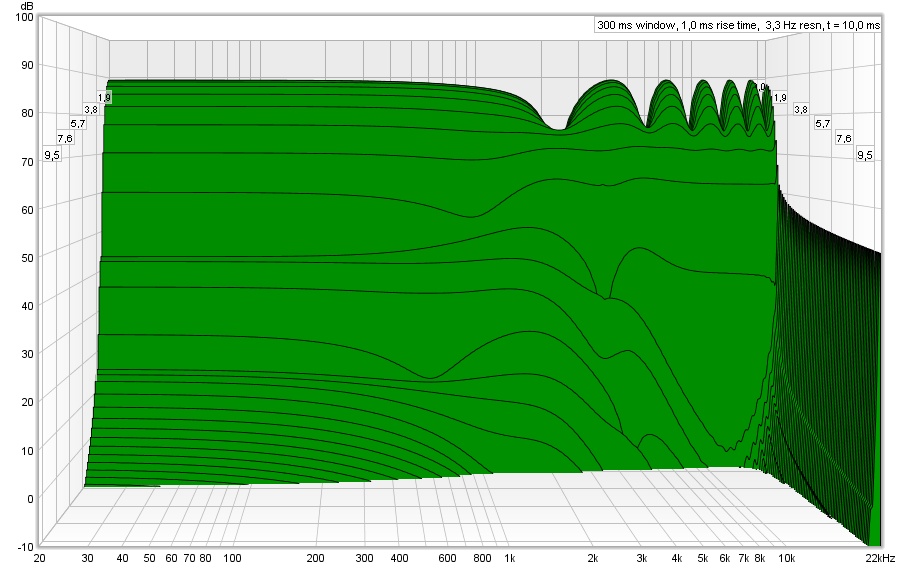Image resolution: width=900 pixels, height=568 pixels.
Task: Click the '10k' frequency axis label
Action: coord(786,558)
